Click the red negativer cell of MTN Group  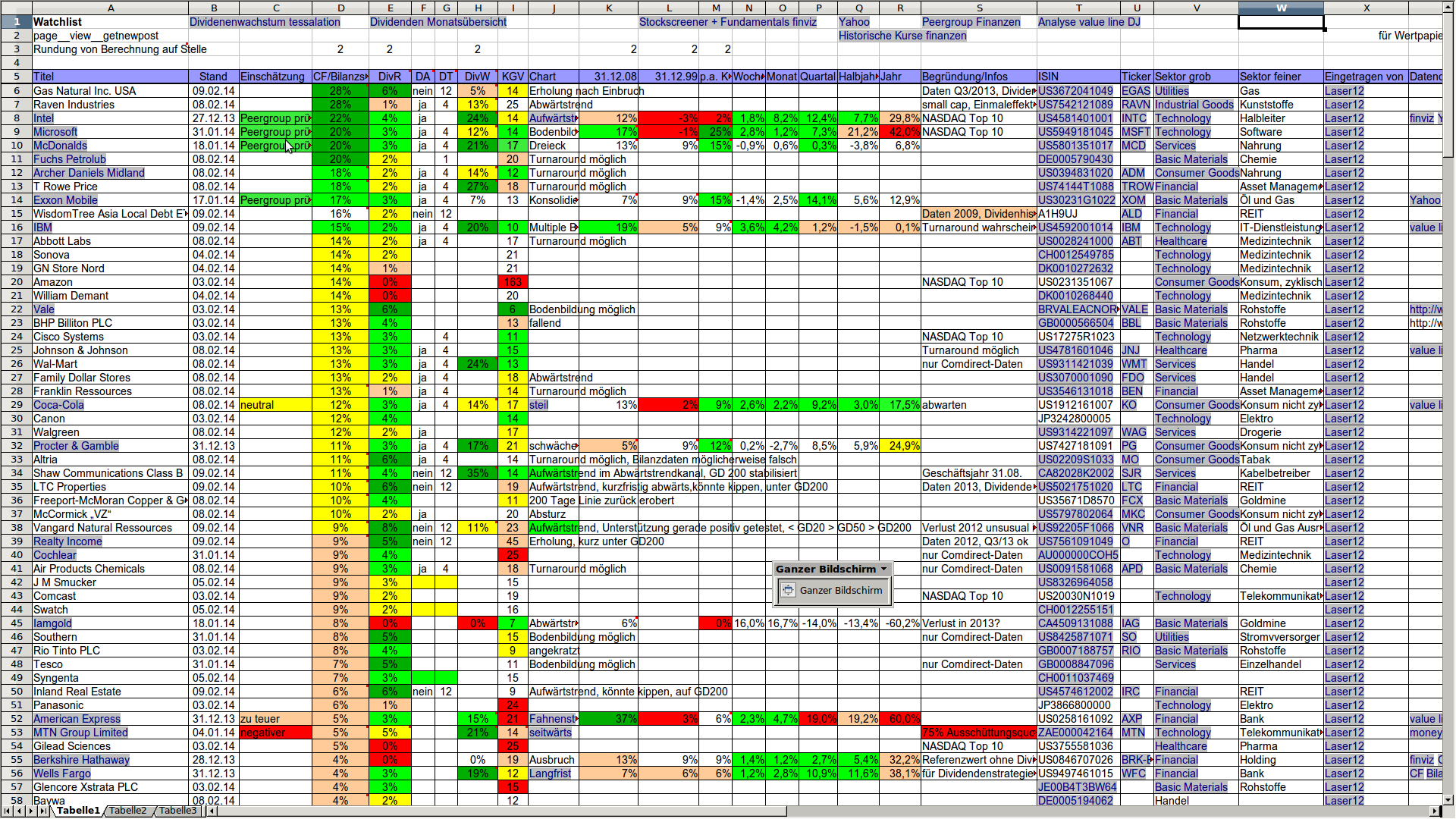275,733
